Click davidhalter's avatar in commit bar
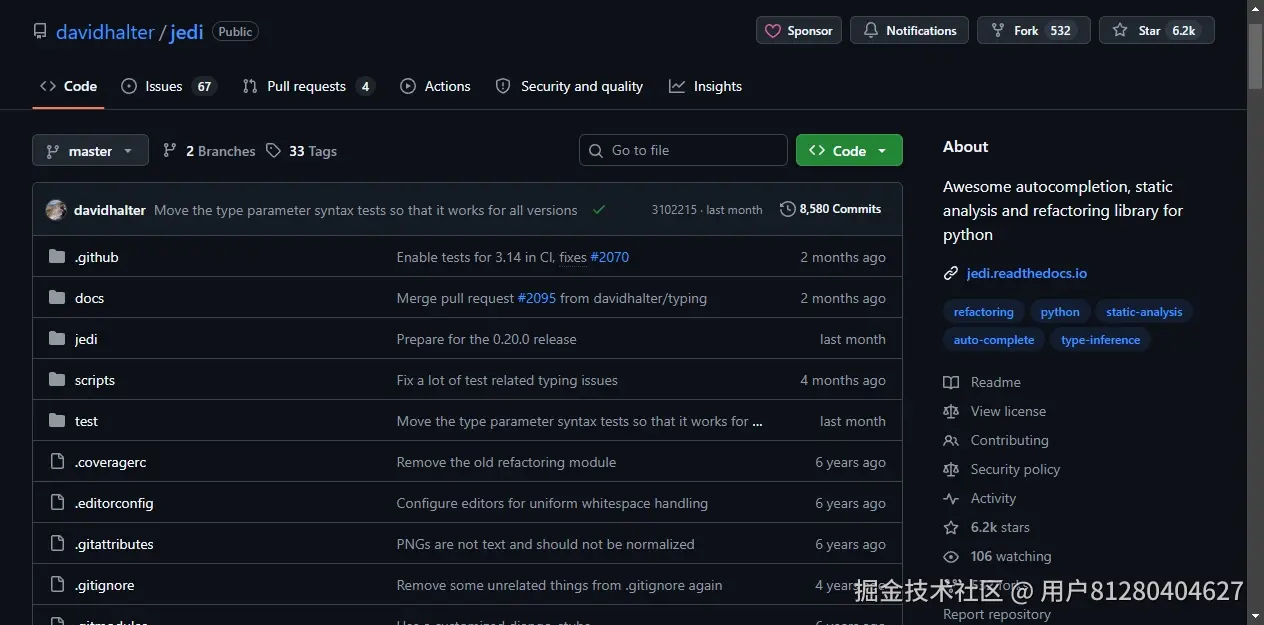This screenshot has height=625, width=1264. click(x=56, y=210)
